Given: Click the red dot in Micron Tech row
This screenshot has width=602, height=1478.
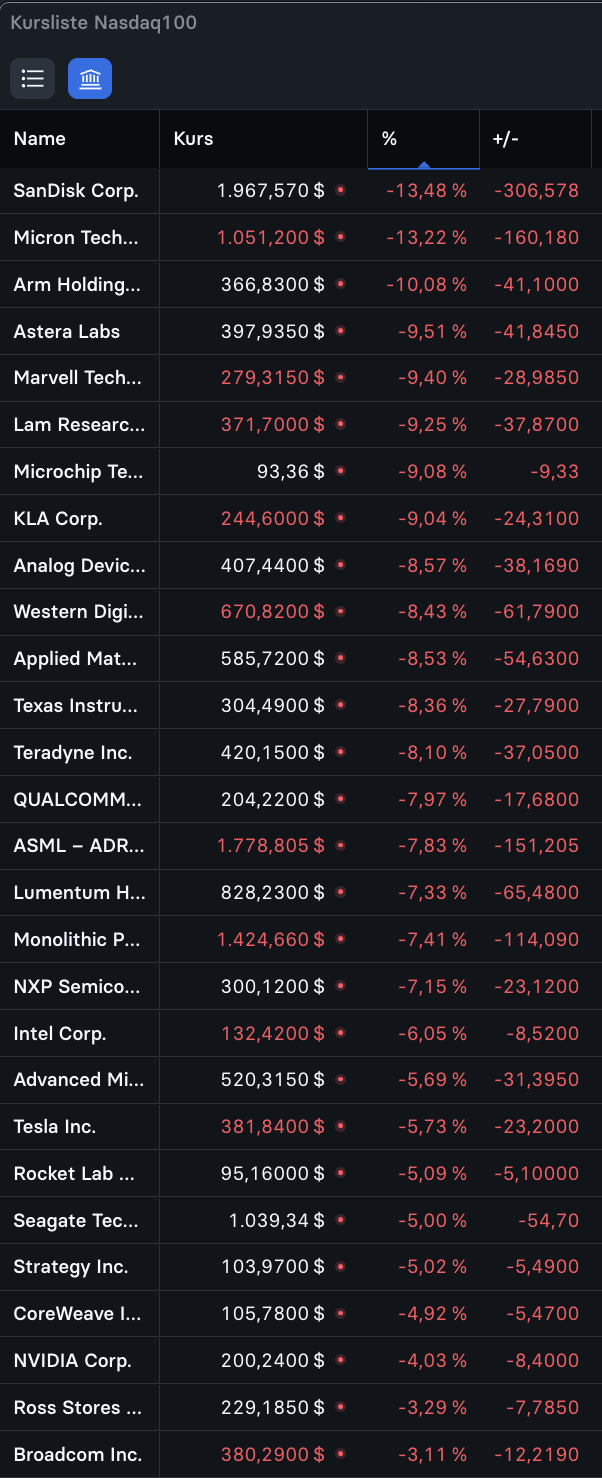Looking at the screenshot, I should [x=340, y=237].
